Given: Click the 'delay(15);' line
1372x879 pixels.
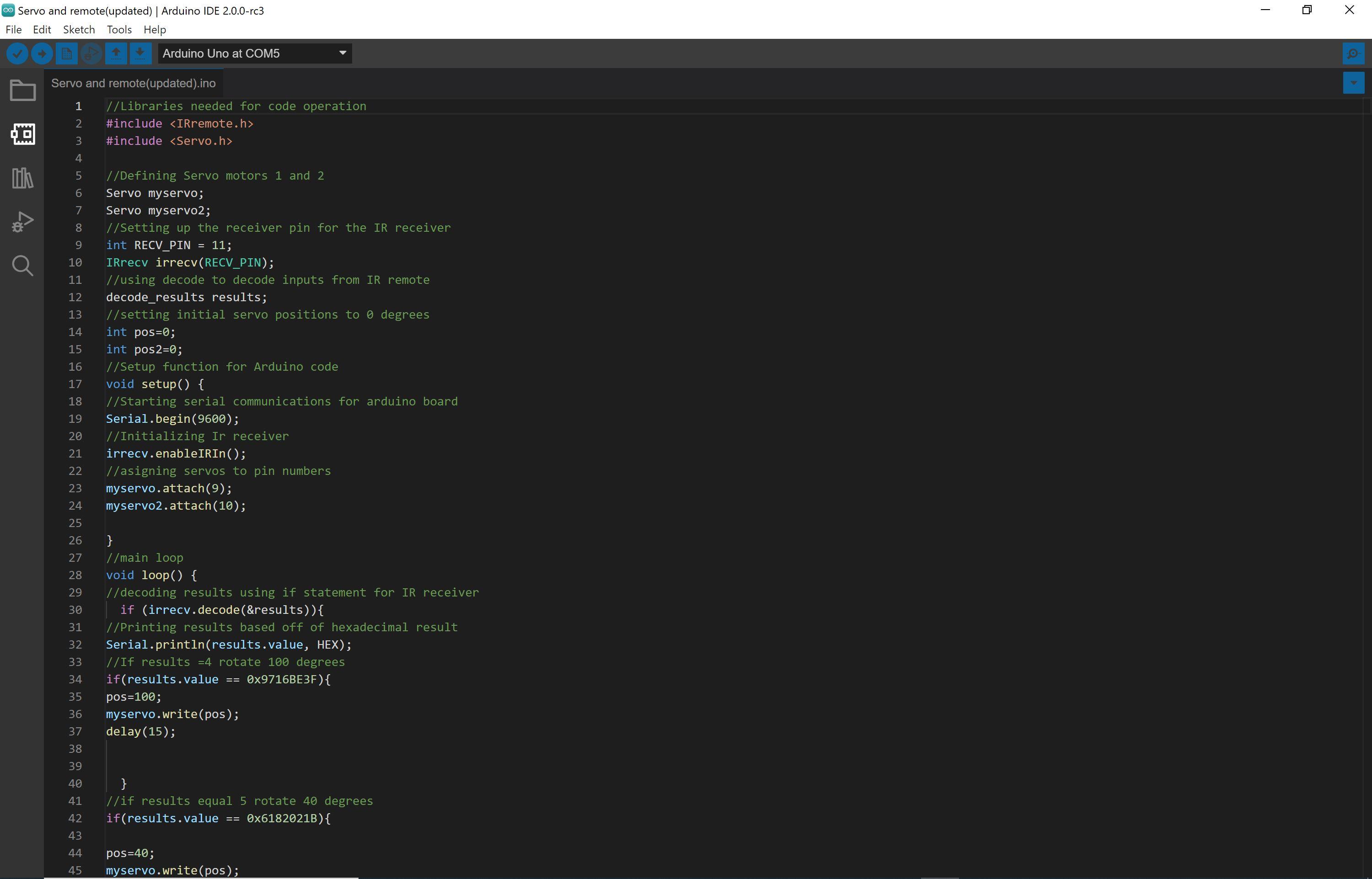Looking at the screenshot, I should coord(140,732).
